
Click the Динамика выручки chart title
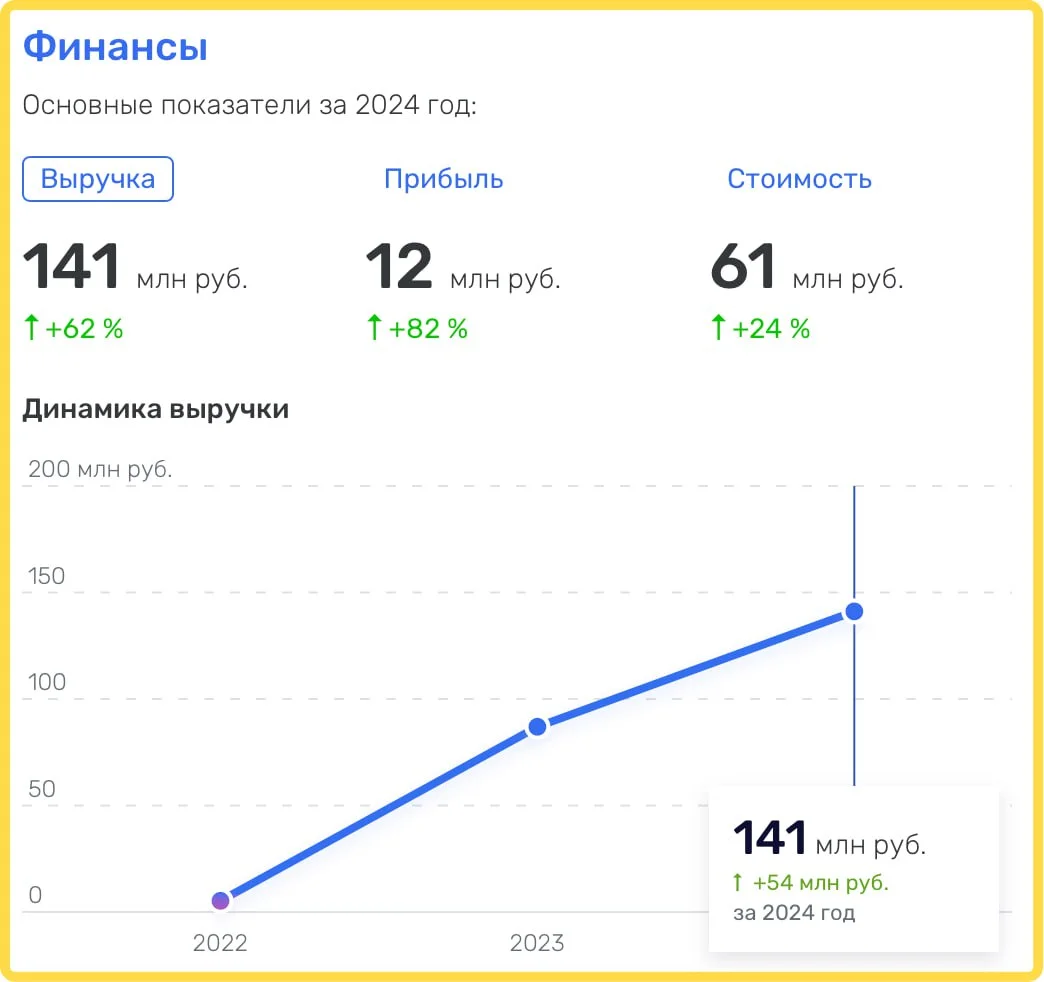pos(156,409)
